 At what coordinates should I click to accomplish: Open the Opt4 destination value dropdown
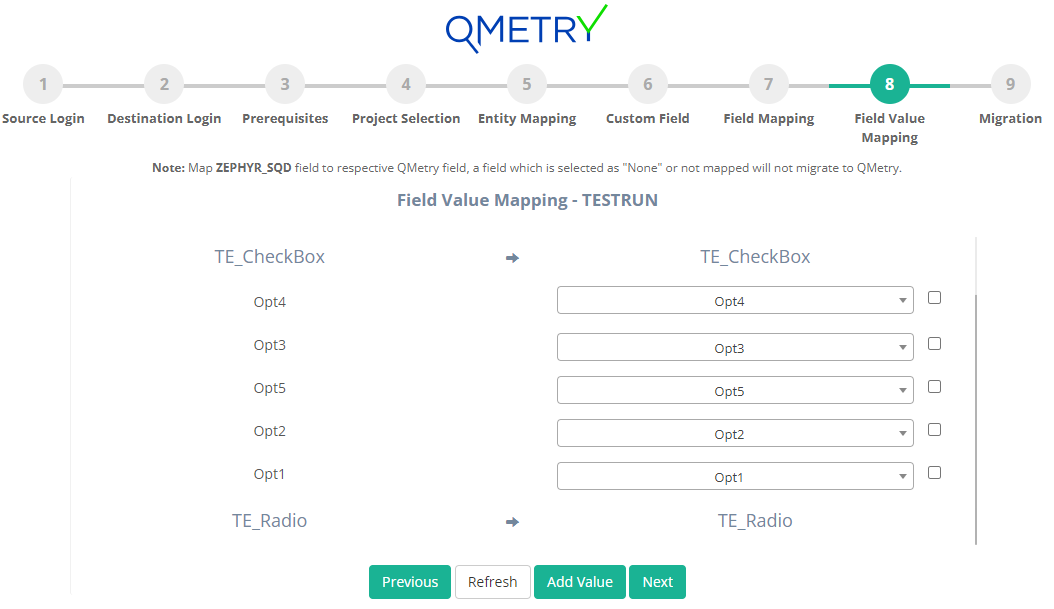click(735, 300)
